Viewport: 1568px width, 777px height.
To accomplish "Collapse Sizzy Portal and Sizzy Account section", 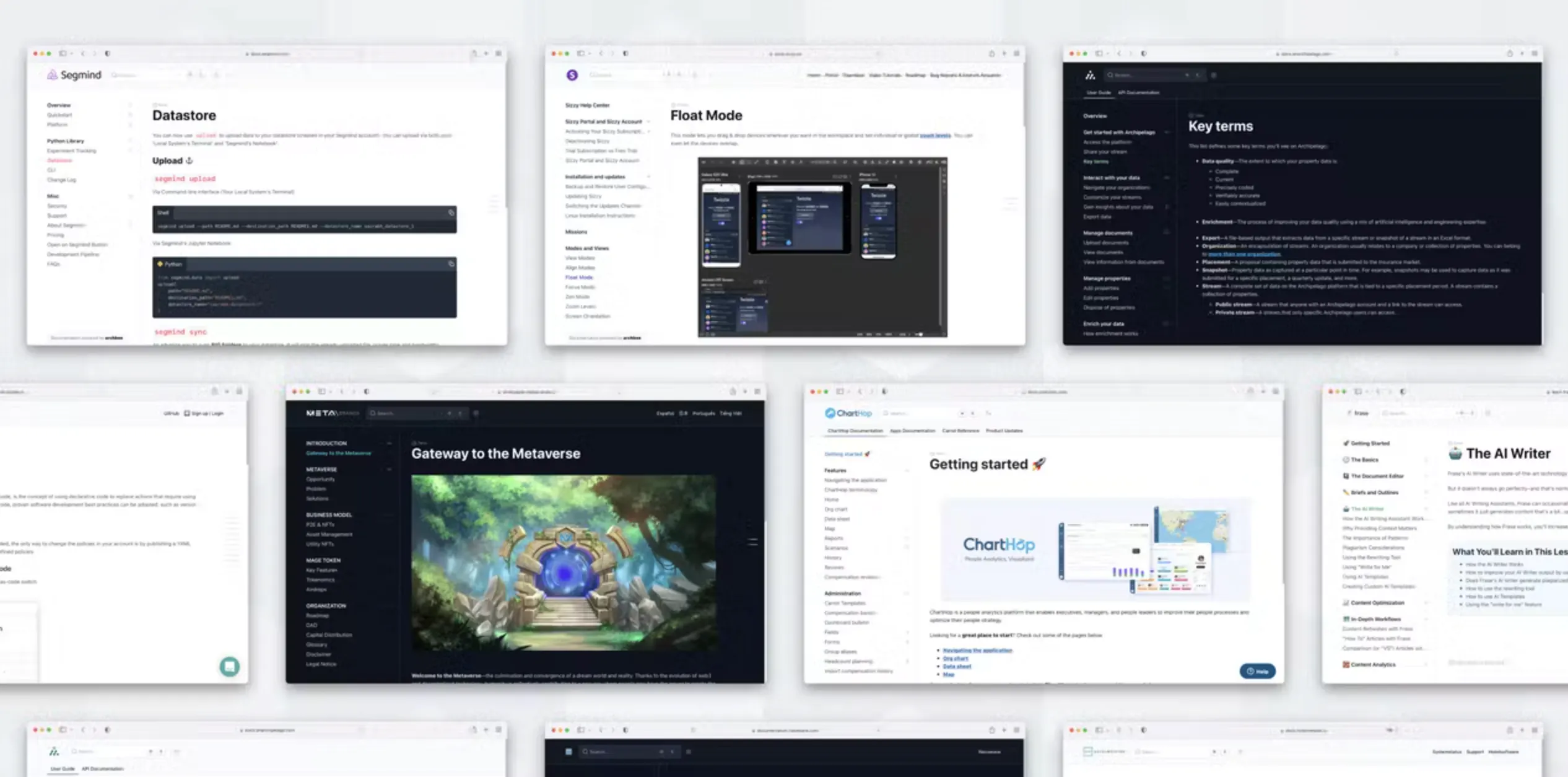I will [648, 121].
